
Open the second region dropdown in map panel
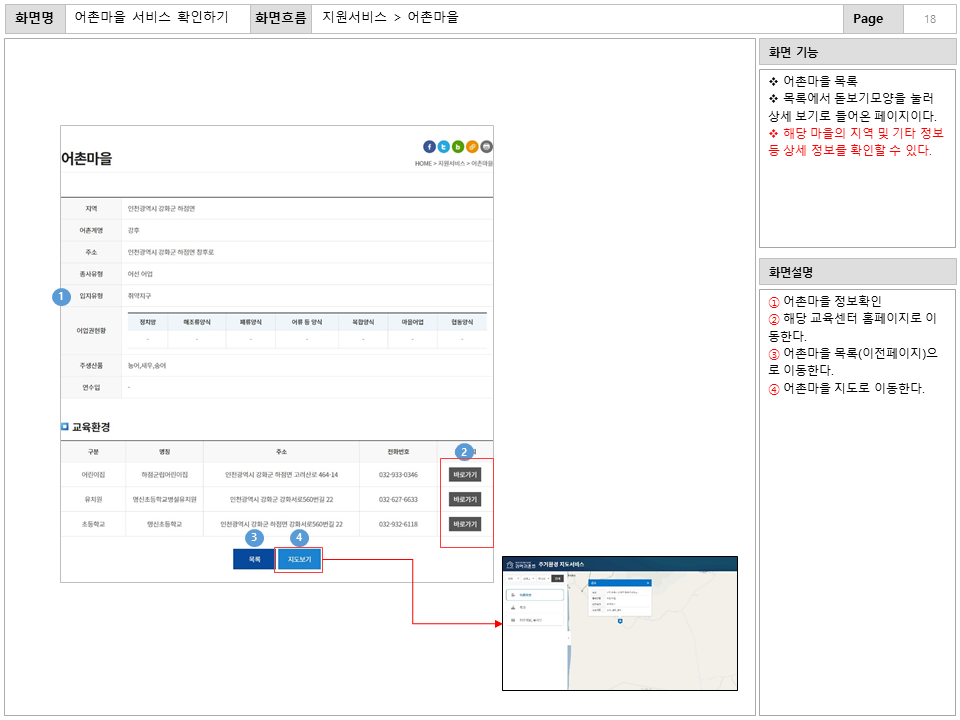527,579
